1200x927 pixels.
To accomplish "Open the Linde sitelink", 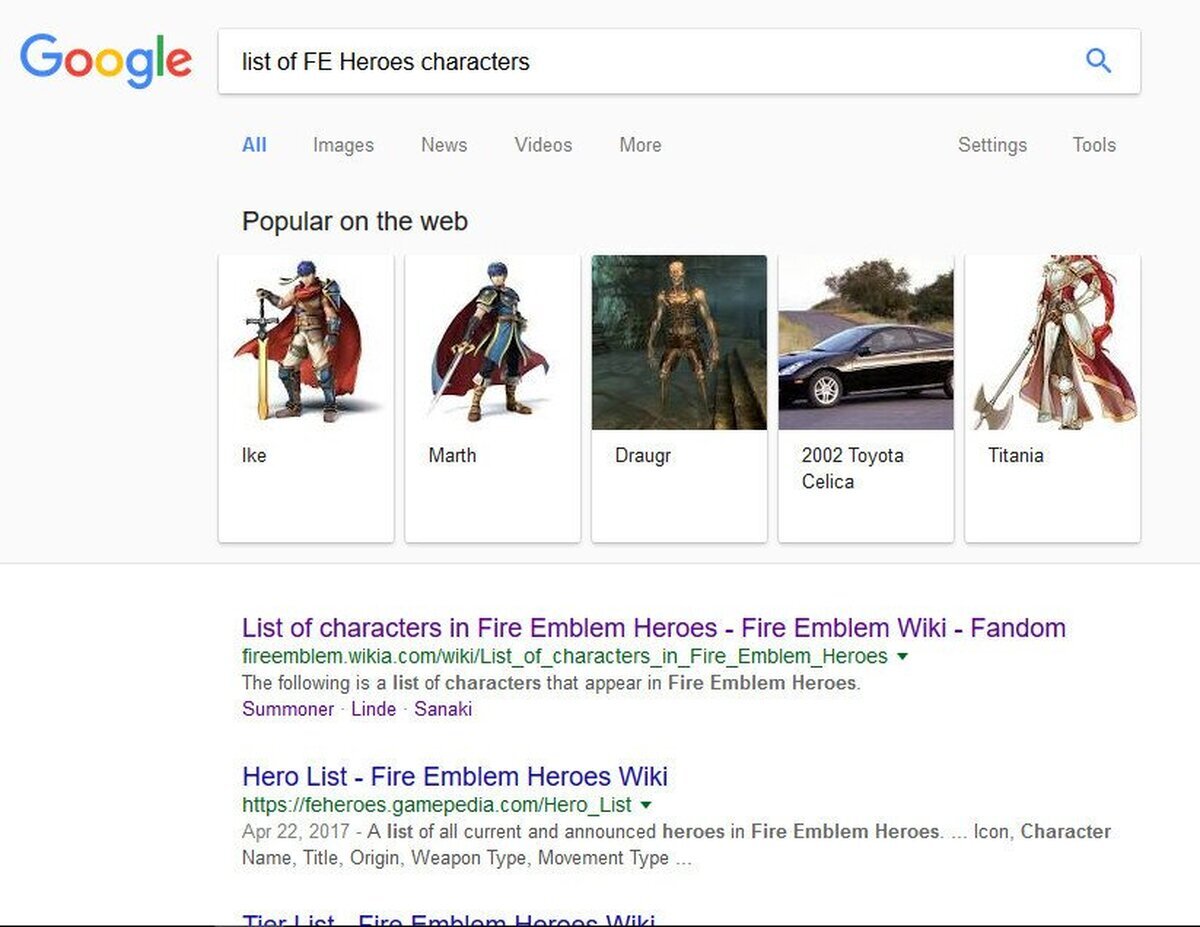I will [374, 709].
